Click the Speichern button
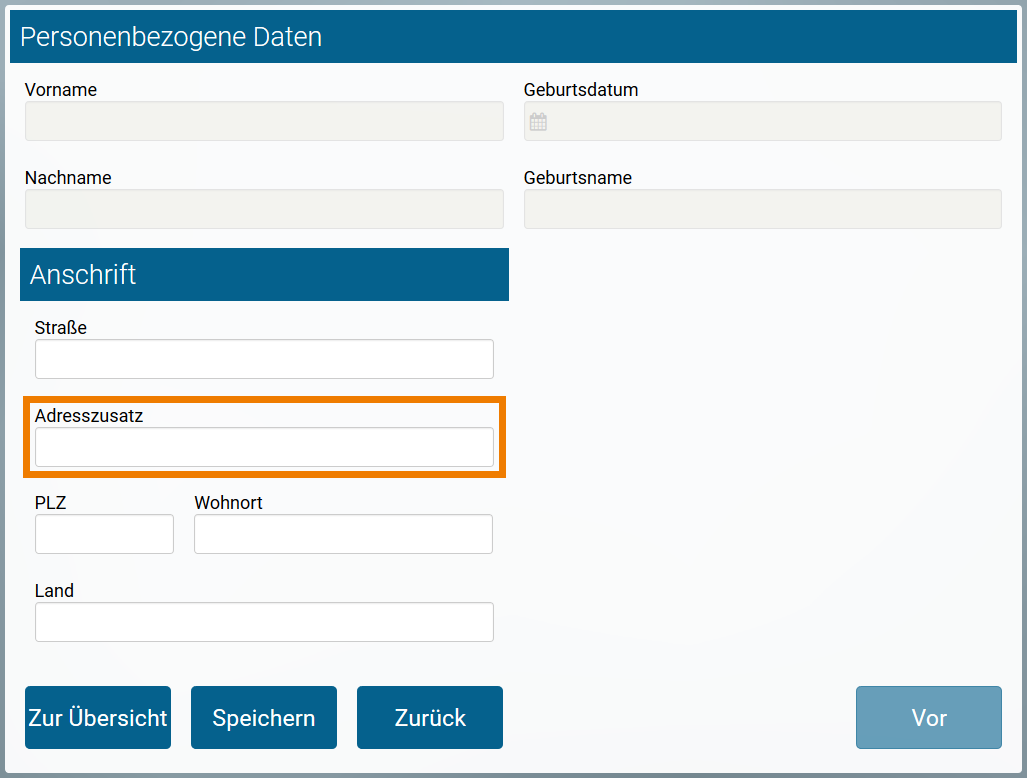Screen dimensions: 1027x778 [x=263, y=717]
